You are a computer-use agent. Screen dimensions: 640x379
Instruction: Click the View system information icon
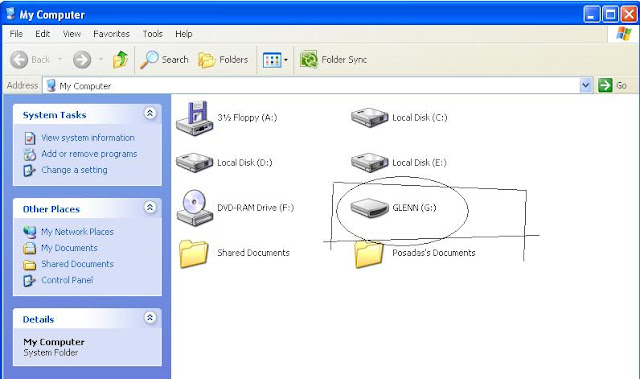click(x=30, y=138)
